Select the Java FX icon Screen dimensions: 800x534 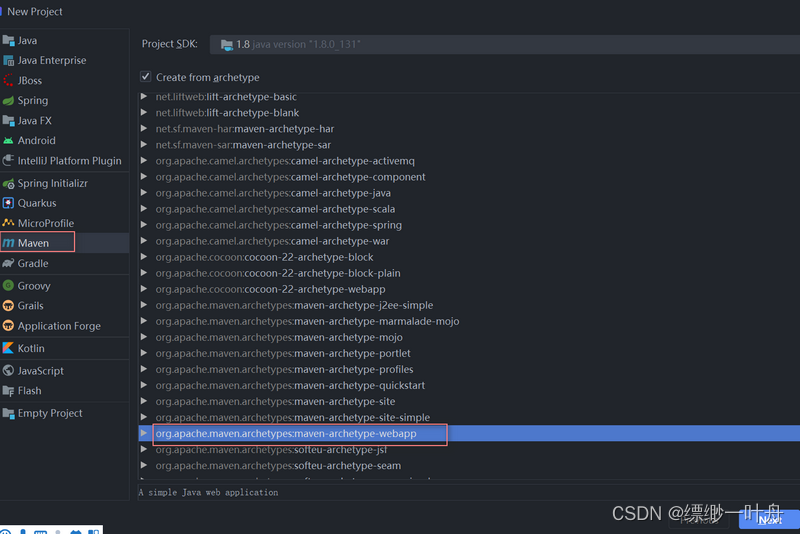click(x=8, y=120)
